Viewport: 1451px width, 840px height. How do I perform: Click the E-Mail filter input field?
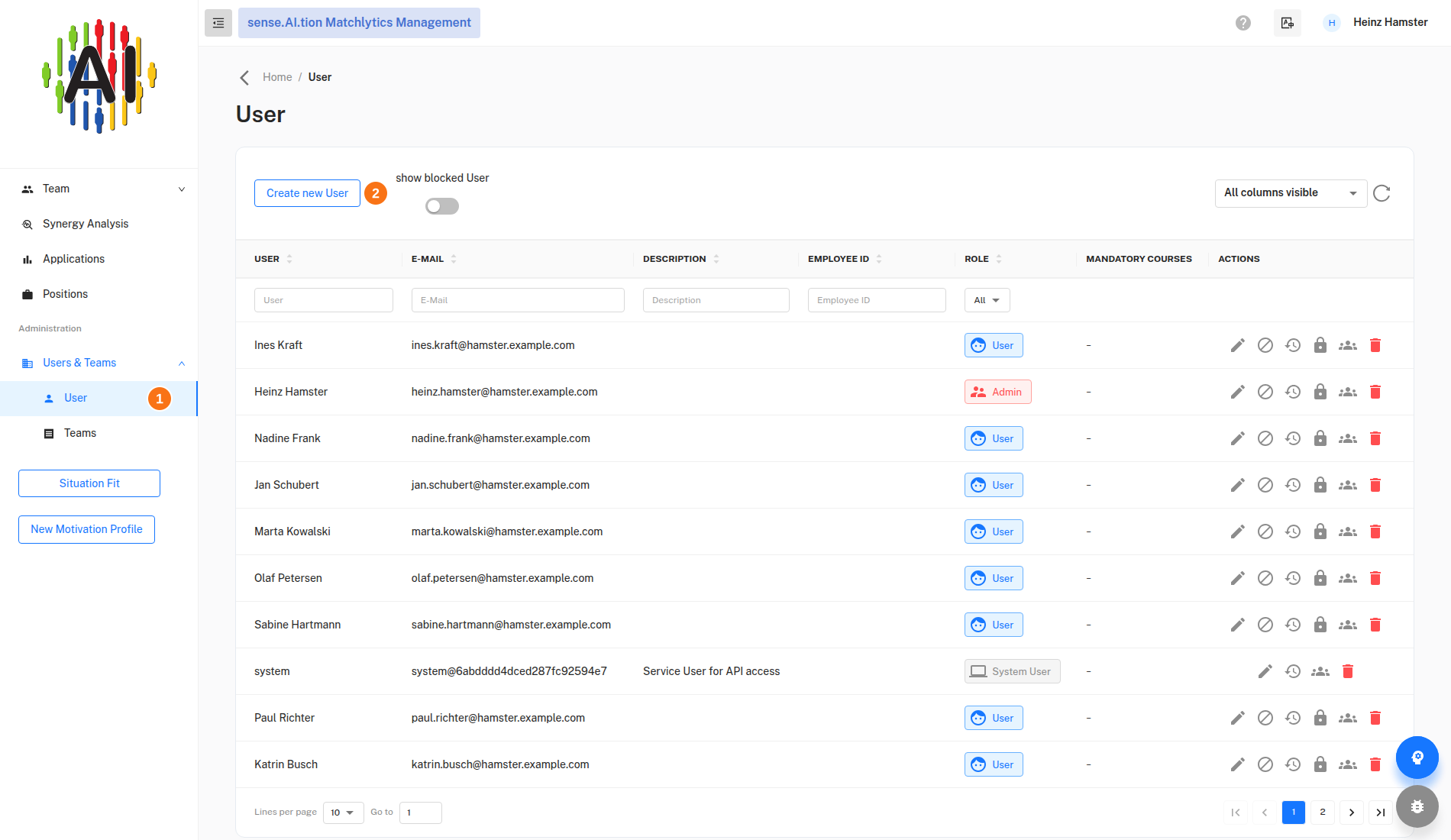click(518, 300)
